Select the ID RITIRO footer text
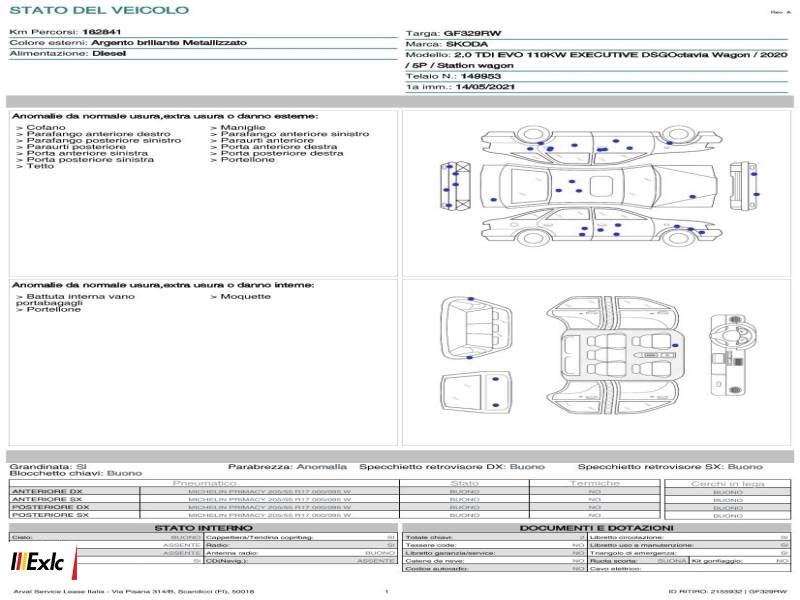 click(x=728, y=592)
